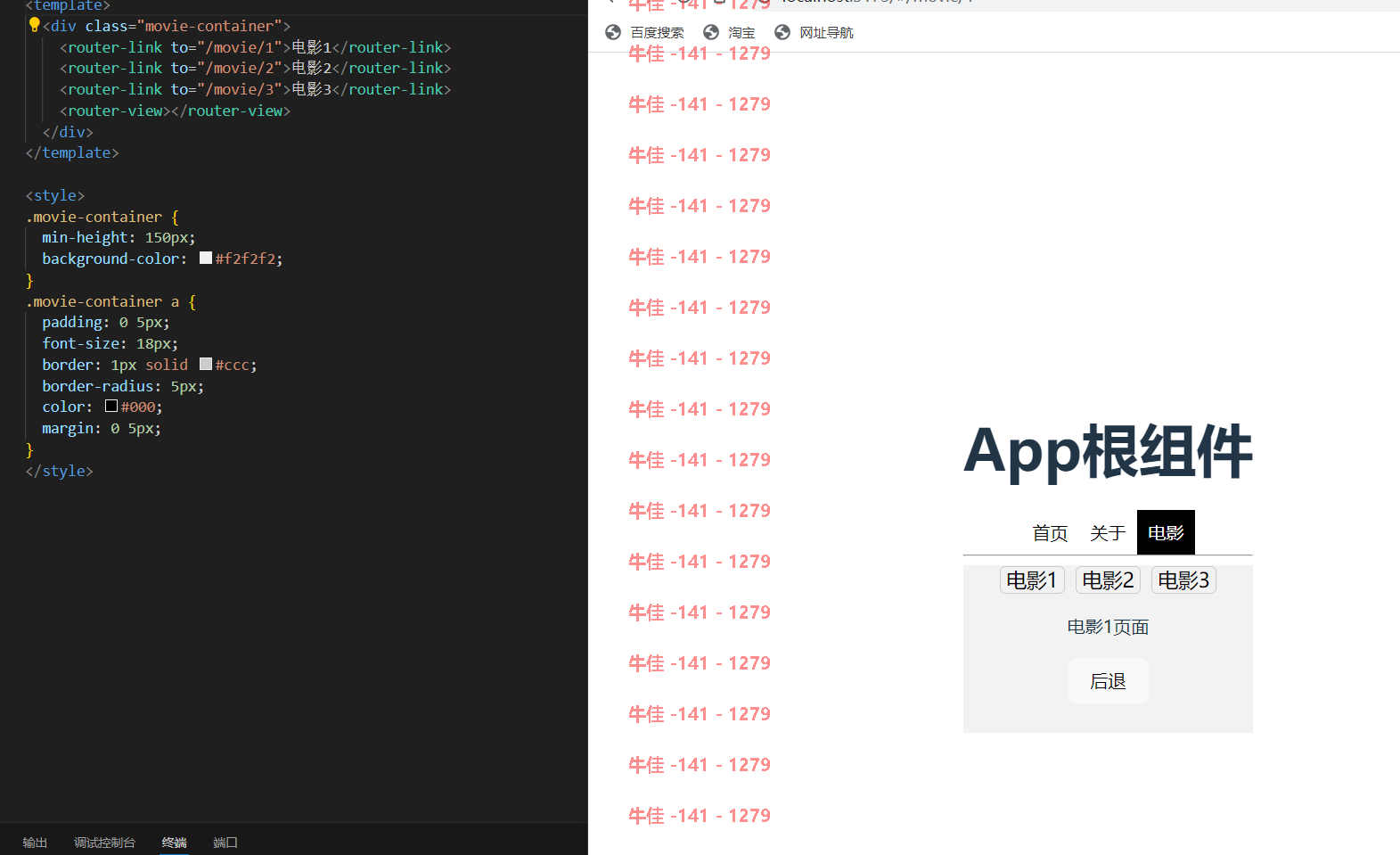Open color picker for #000 swatch
Image resolution: width=1400 pixels, height=855 pixels.
coord(111,407)
